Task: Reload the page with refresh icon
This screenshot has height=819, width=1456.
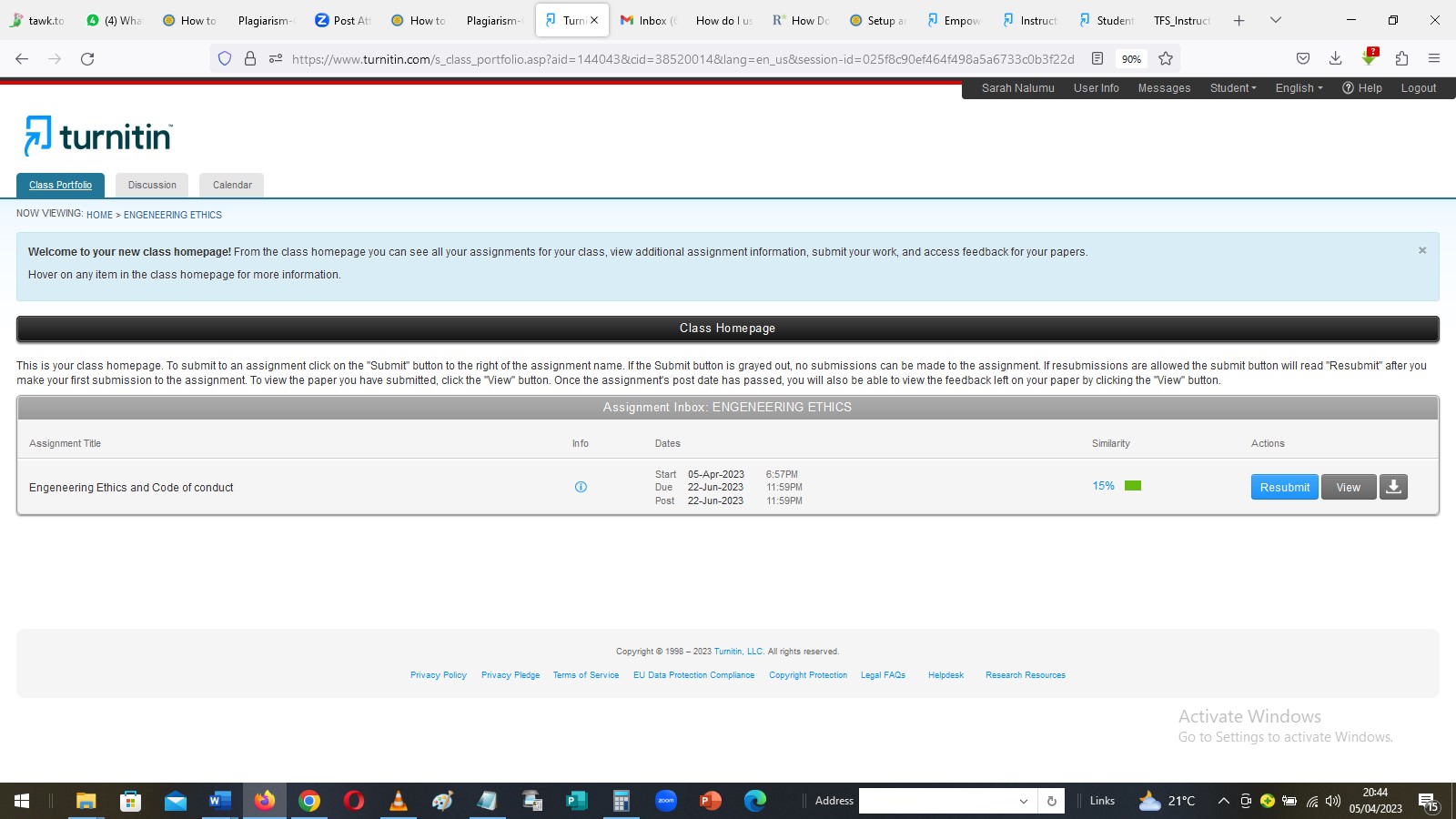Action: coord(87,58)
